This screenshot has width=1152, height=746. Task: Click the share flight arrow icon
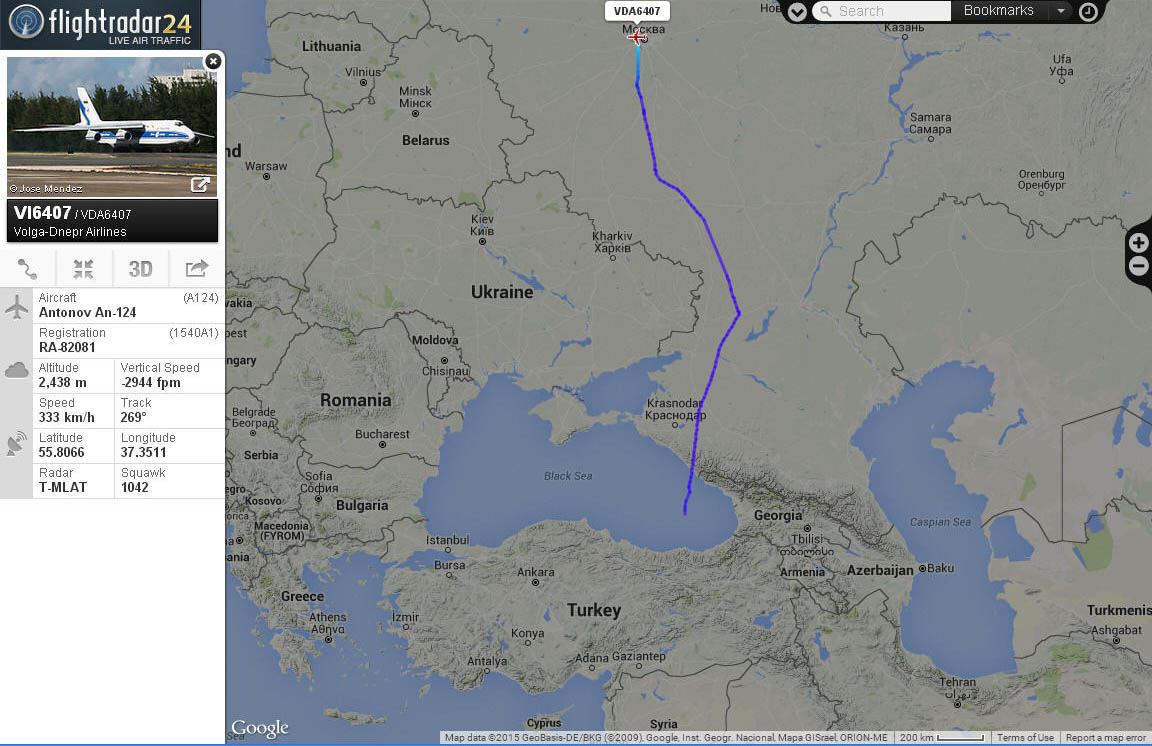pos(197,269)
